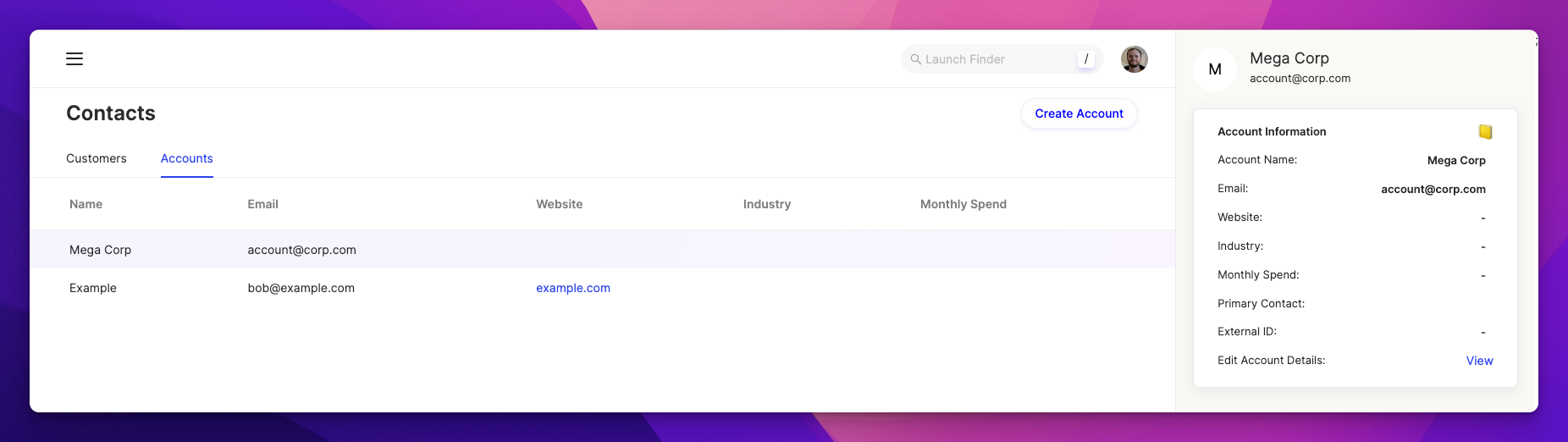Viewport: 1568px width, 442px height.
Task: Click View next to Edit Account Details
Action: 1479,361
